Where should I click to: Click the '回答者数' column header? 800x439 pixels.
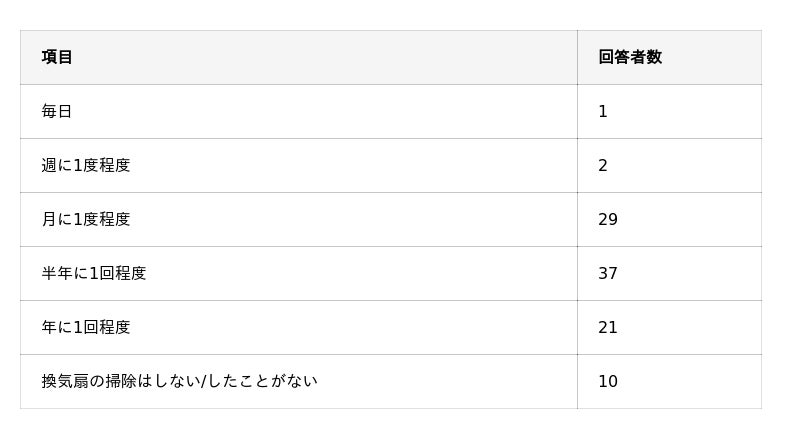pos(630,57)
